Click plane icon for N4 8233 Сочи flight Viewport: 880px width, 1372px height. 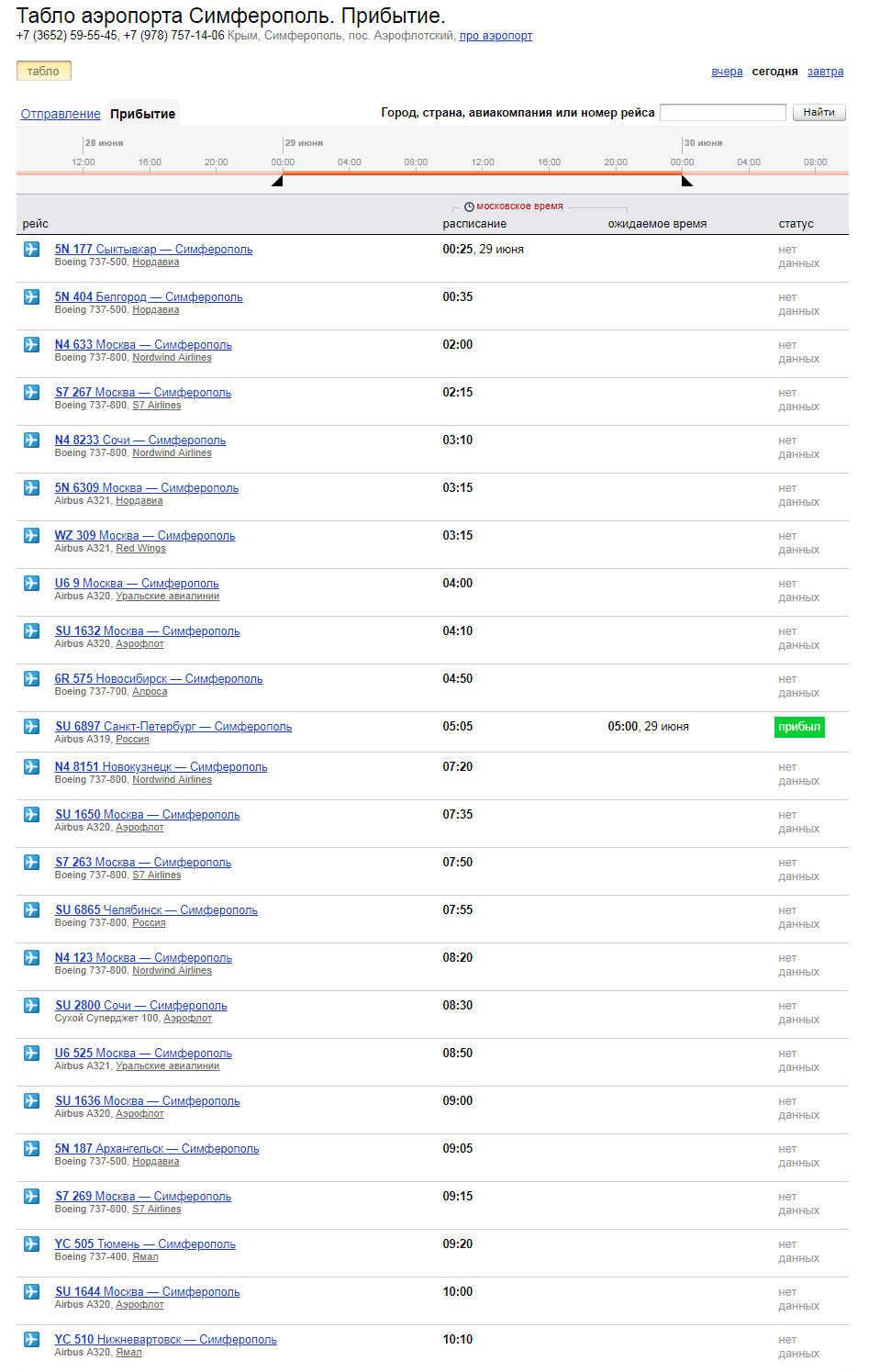32,440
